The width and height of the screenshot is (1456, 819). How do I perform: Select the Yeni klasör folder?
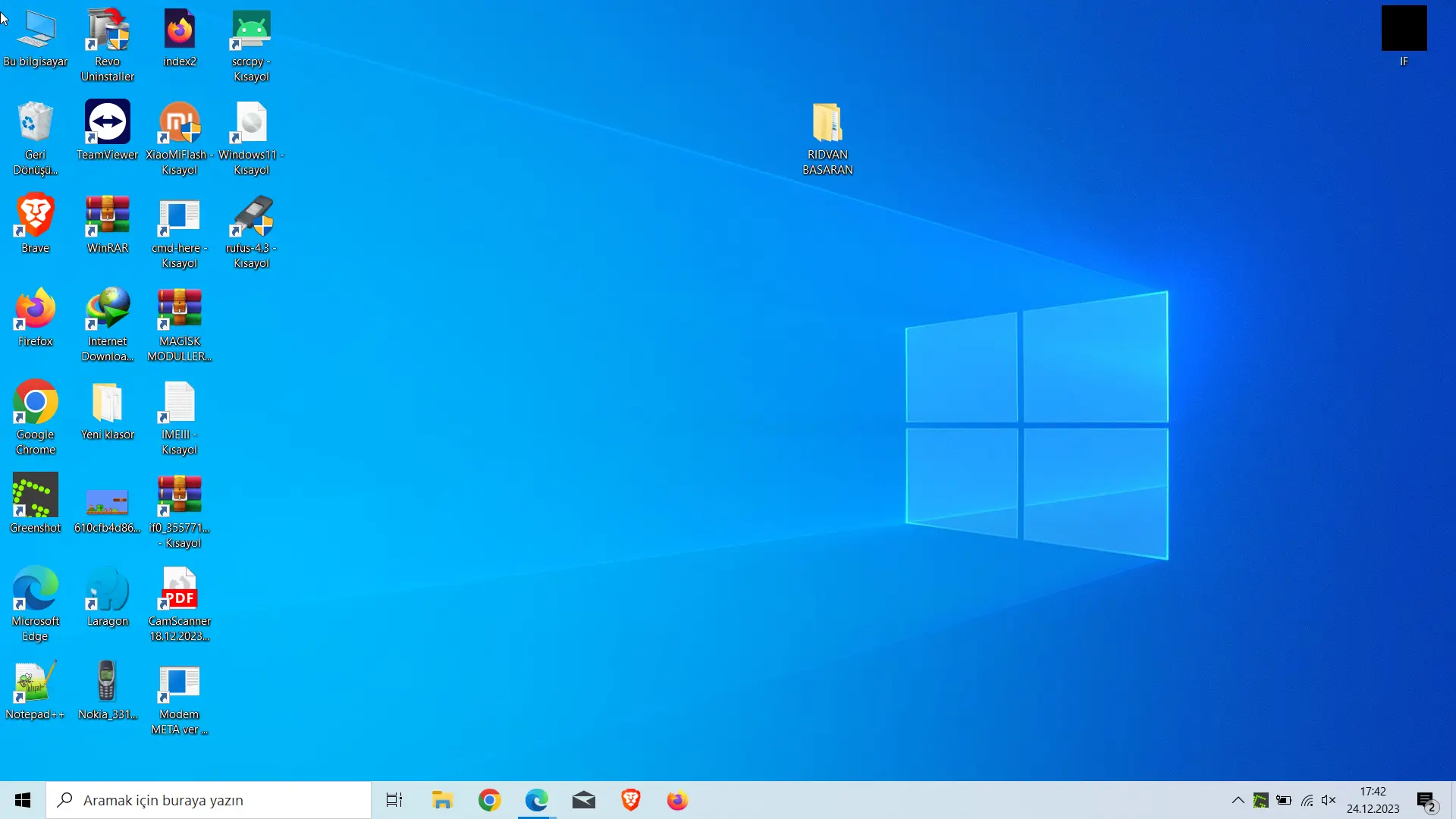tap(108, 411)
